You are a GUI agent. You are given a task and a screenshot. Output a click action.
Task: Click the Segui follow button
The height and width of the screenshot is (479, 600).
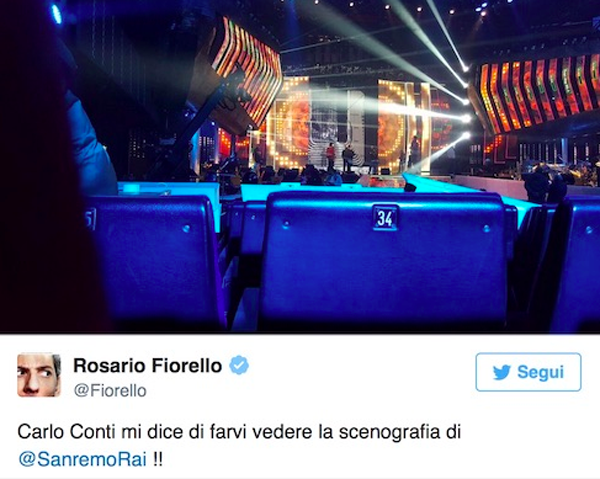[528, 372]
